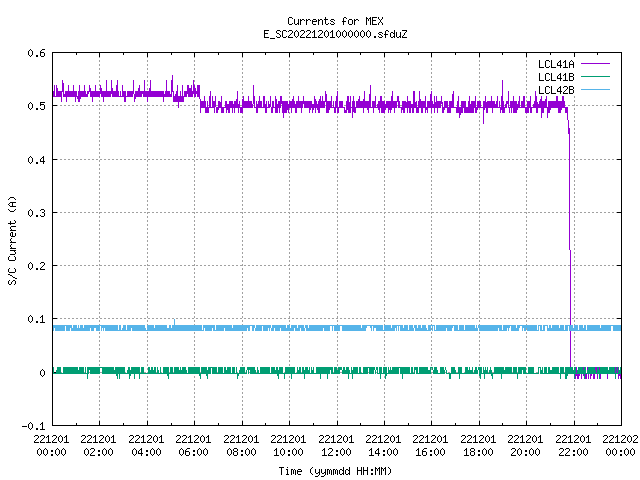The image size is (640, 480).
Task: Click the 221201 08:00 x-axis tick label
Action: pos(241,446)
